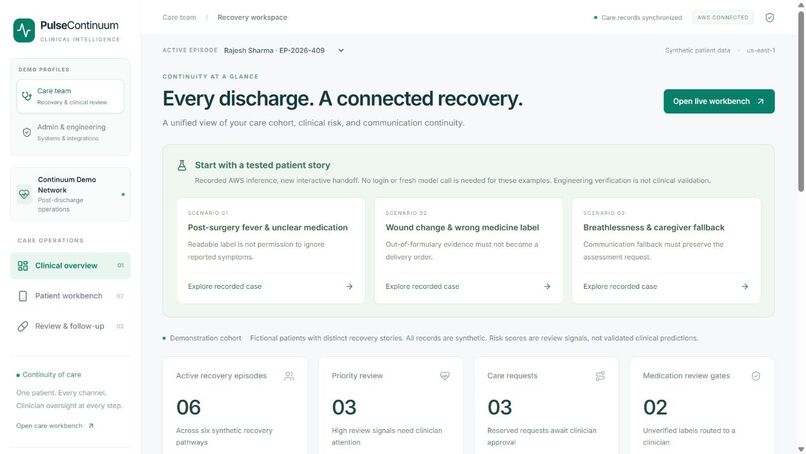Click the Medication review gates value 02
Image resolution: width=806 pixels, height=454 pixels.
pos(655,407)
